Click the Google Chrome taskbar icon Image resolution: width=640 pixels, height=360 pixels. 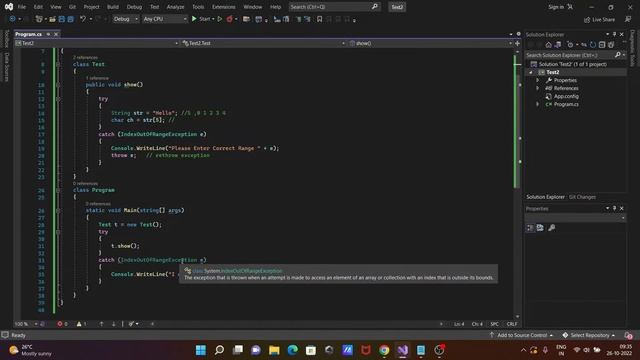click(384, 350)
